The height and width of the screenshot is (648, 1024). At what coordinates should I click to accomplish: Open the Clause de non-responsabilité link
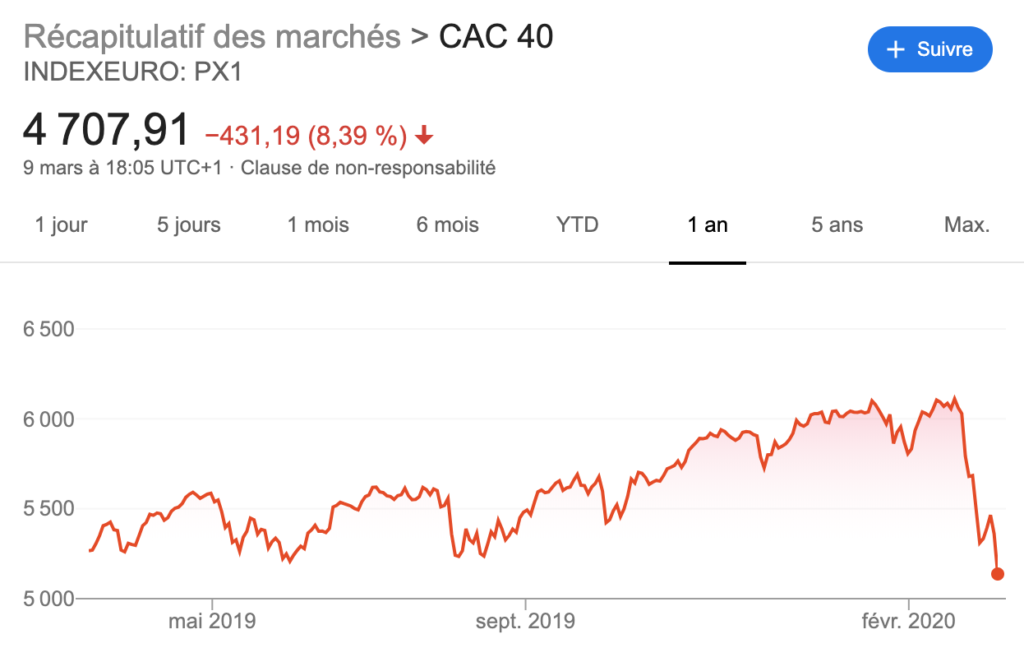[368, 168]
